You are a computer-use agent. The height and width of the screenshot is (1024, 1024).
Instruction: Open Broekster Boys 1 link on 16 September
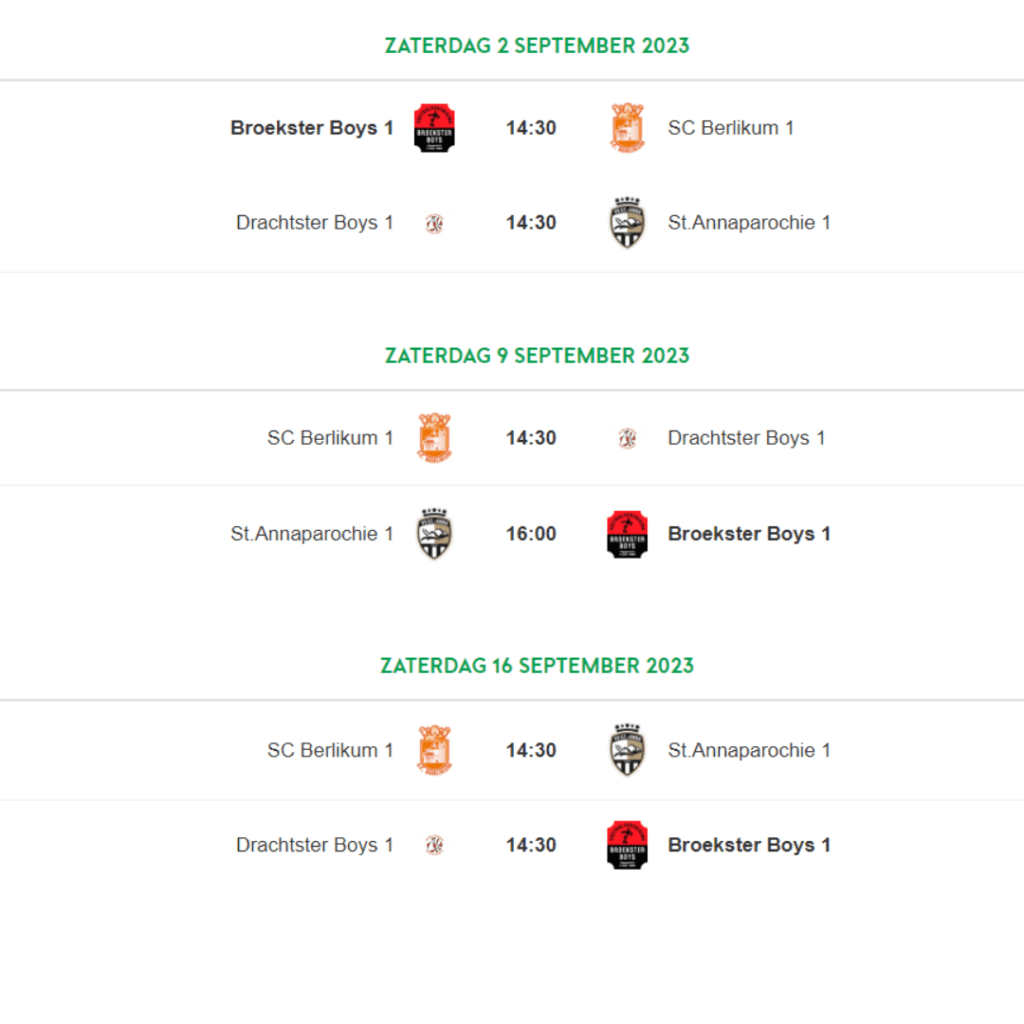(749, 845)
